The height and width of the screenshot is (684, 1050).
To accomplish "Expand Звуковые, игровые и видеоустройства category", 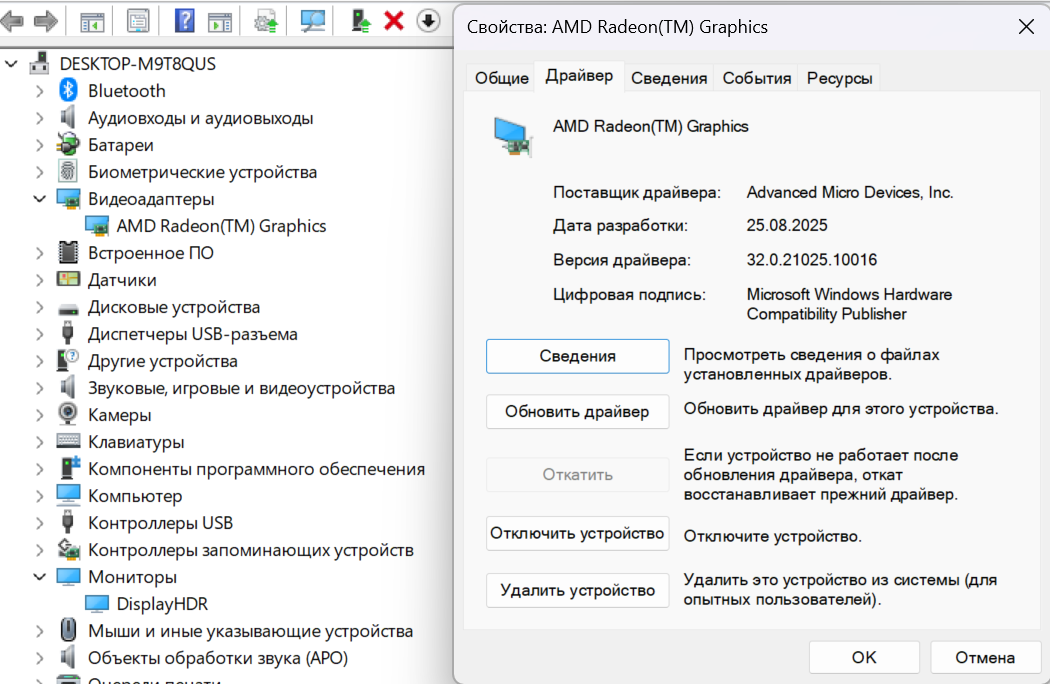I will 40,388.
